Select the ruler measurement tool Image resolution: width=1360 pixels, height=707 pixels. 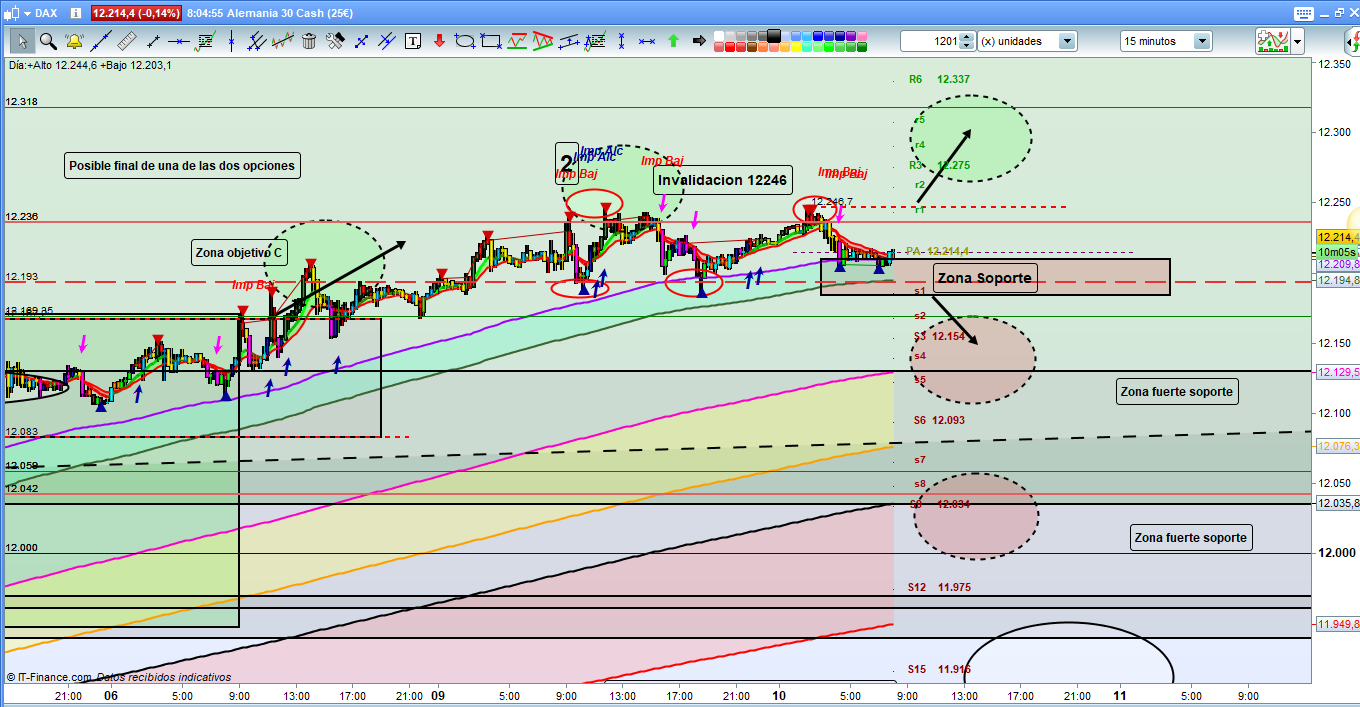pos(126,41)
